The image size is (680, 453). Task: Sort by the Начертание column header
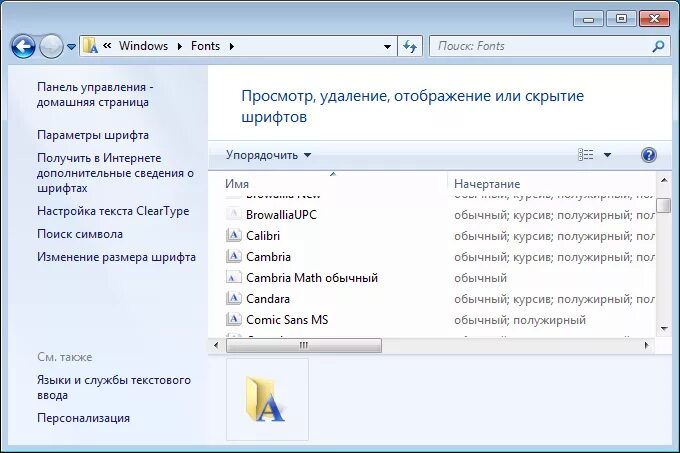487,184
